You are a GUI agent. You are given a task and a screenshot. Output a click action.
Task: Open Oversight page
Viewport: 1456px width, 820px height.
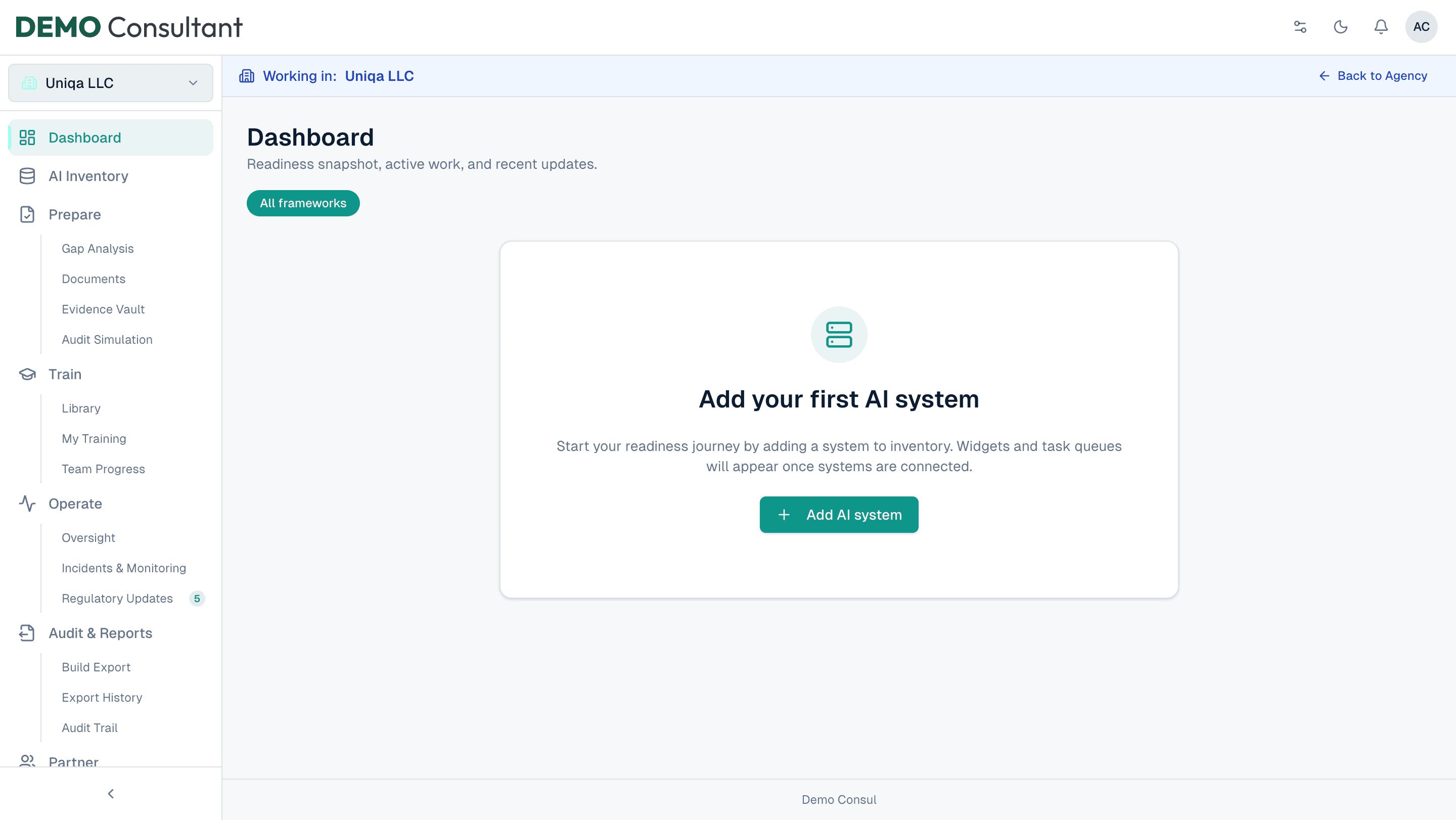coord(88,537)
